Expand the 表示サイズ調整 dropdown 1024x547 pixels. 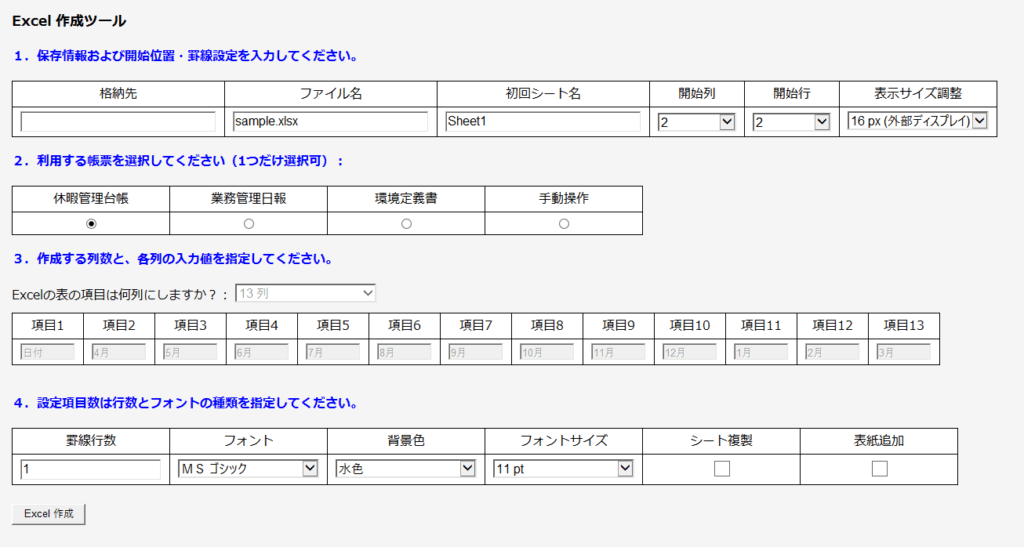pos(917,121)
